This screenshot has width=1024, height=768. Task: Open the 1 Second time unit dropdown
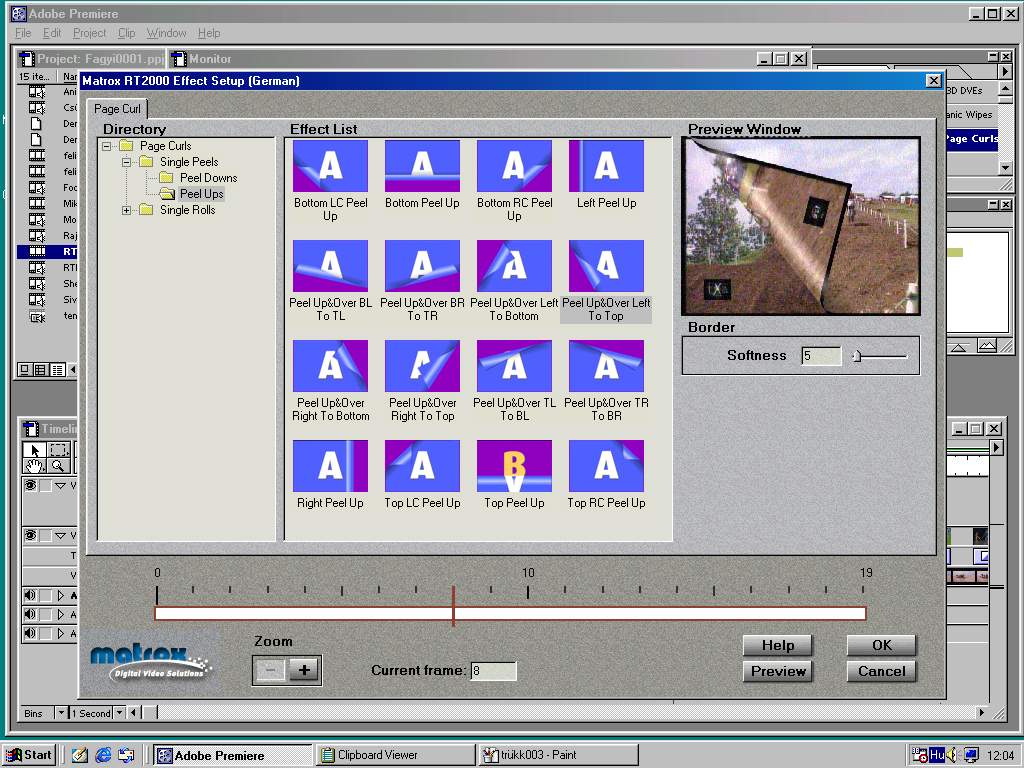coord(120,712)
